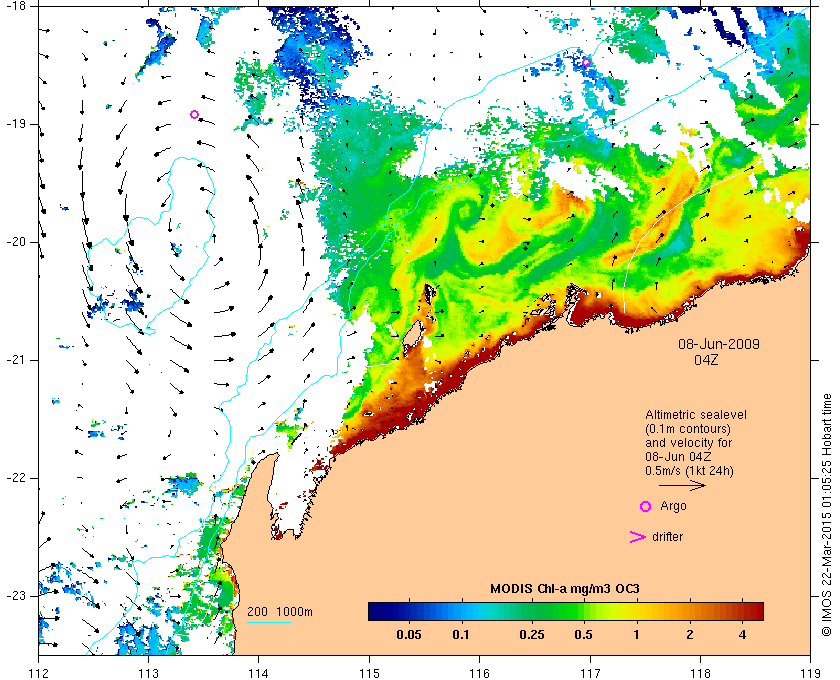Viewport: 840px width, 680px height.
Task: Click the Argo marker near 117, -18.5
Action: 586,62
